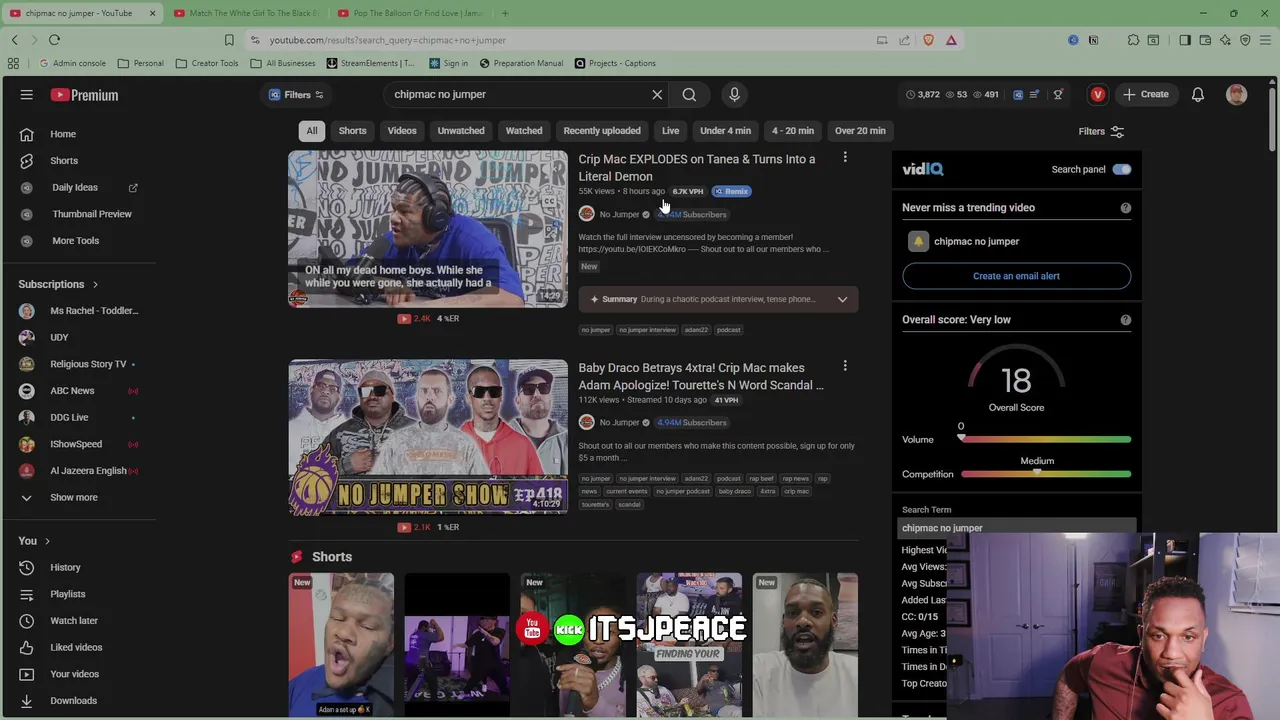Select the Live filter chip
Image resolution: width=1280 pixels, height=720 pixels.
pos(670,131)
